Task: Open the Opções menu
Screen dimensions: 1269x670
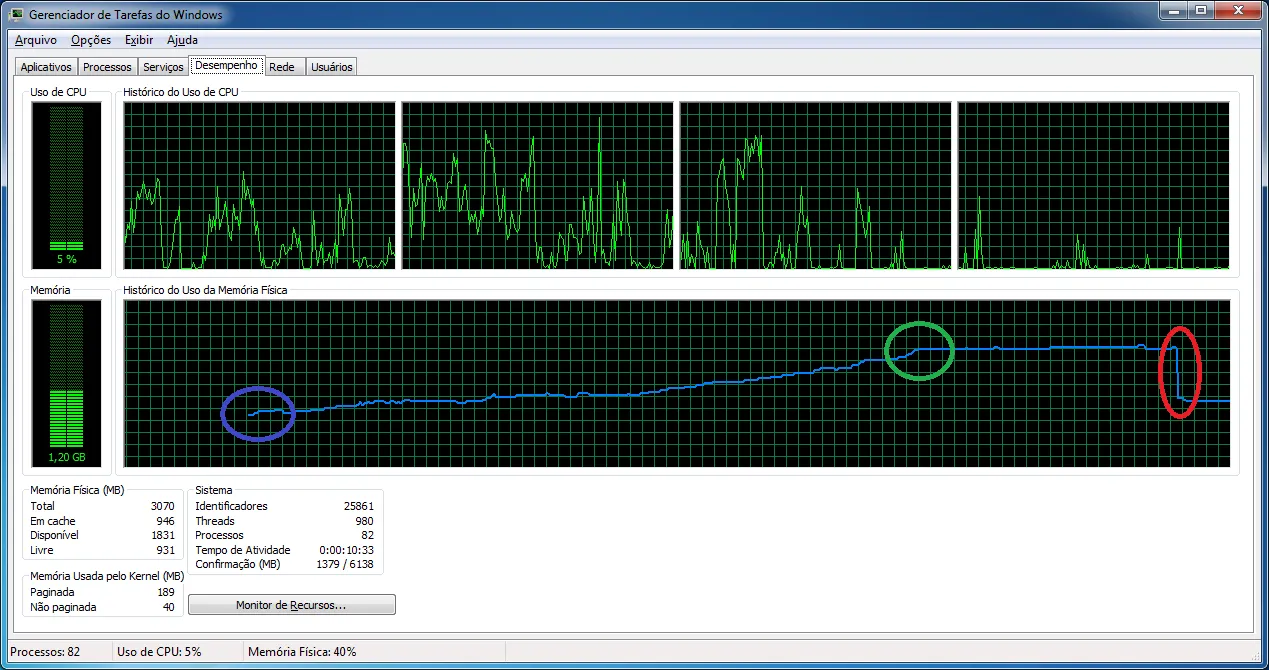Action: 91,40
